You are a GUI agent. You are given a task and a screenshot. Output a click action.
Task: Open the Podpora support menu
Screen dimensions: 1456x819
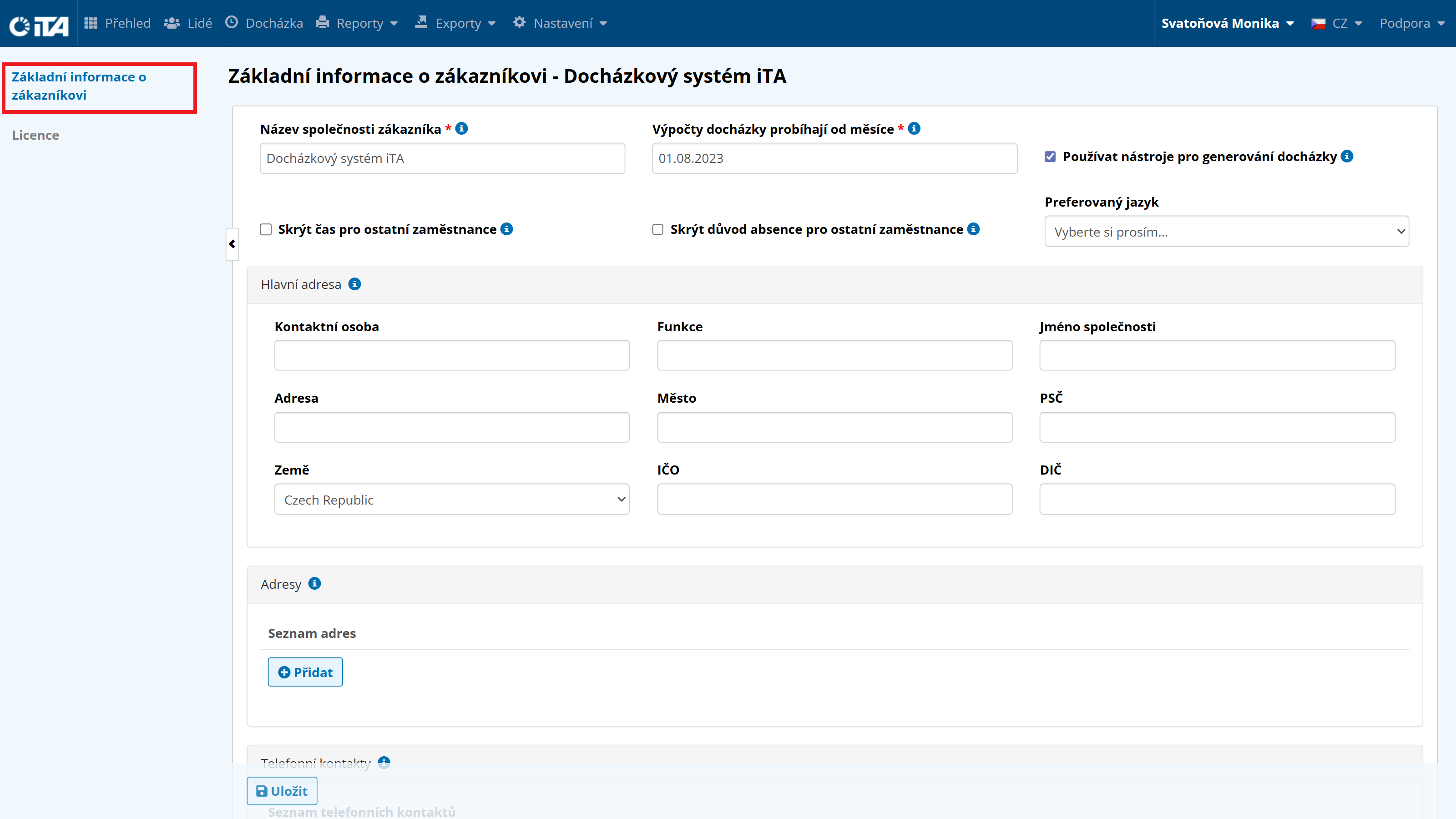tap(1412, 24)
